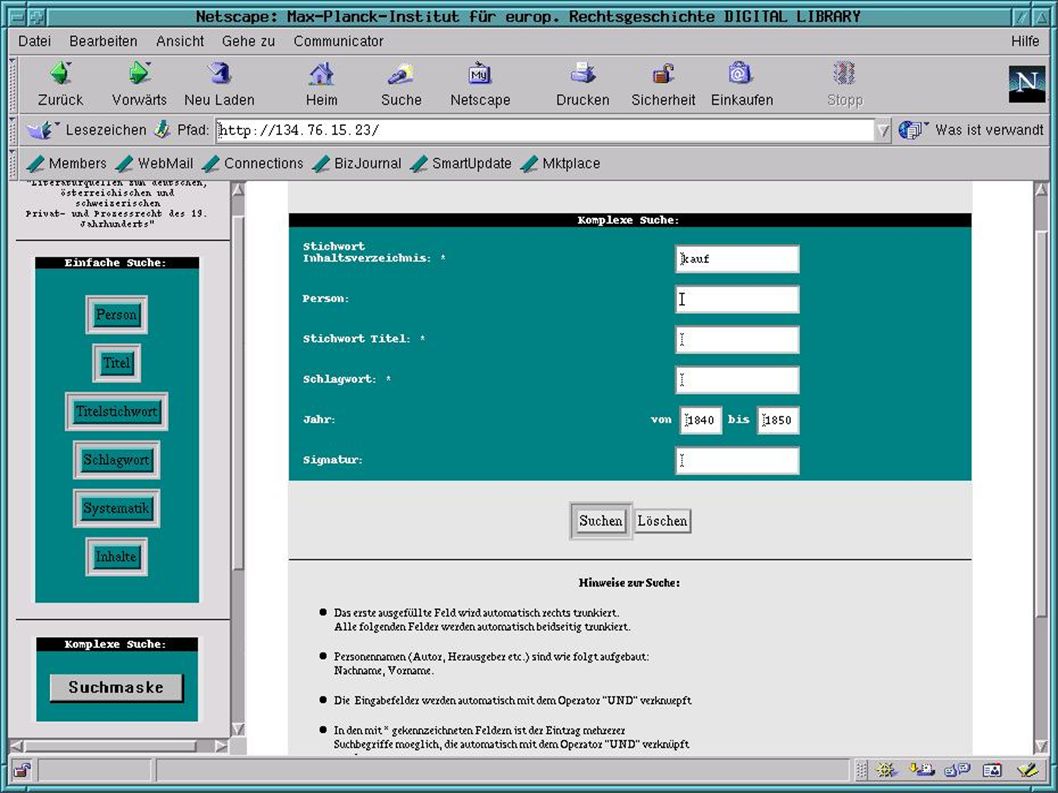This screenshot has width=1058, height=793.
Task: Click the status bar security lock icon
Action: 22,770
